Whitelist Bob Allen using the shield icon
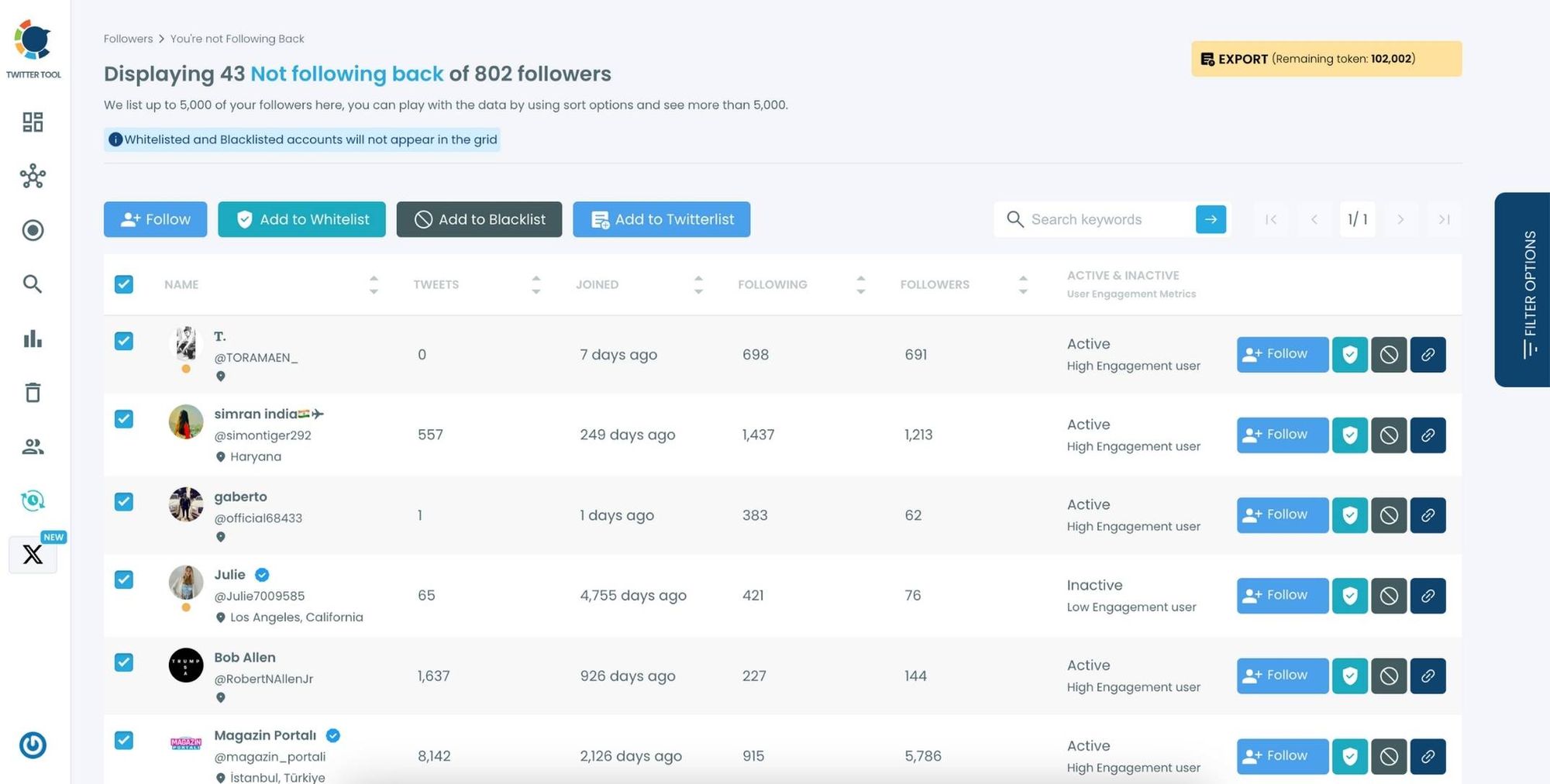Viewport: 1550px width, 784px height. (1350, 676)
